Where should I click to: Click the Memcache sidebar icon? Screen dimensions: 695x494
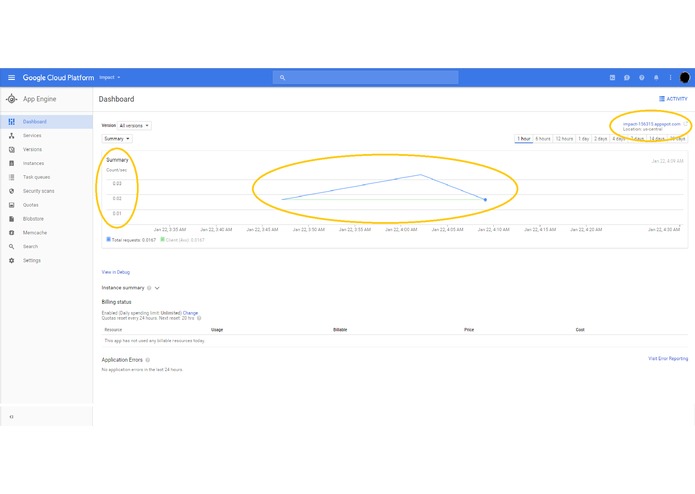(12, 233)
